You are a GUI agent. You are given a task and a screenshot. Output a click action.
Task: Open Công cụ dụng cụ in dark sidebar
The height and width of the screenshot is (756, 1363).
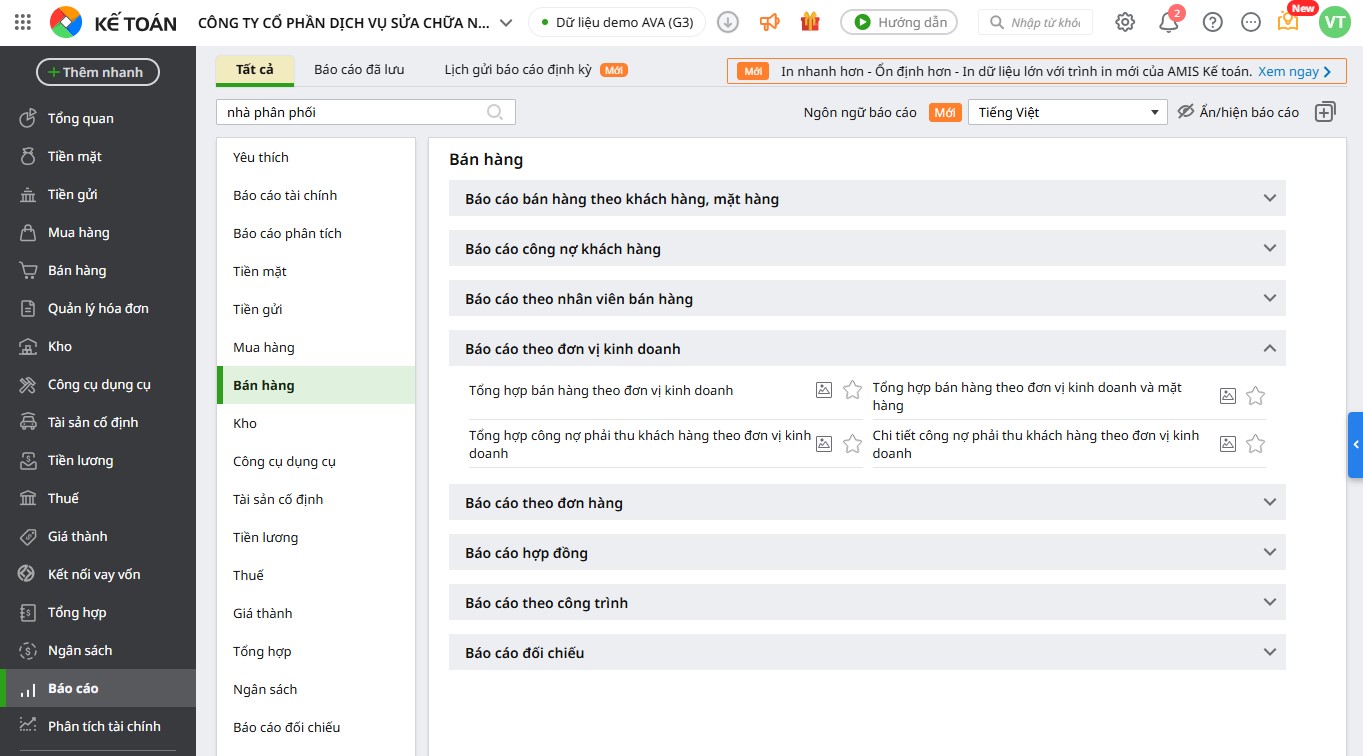coord(98,384)
